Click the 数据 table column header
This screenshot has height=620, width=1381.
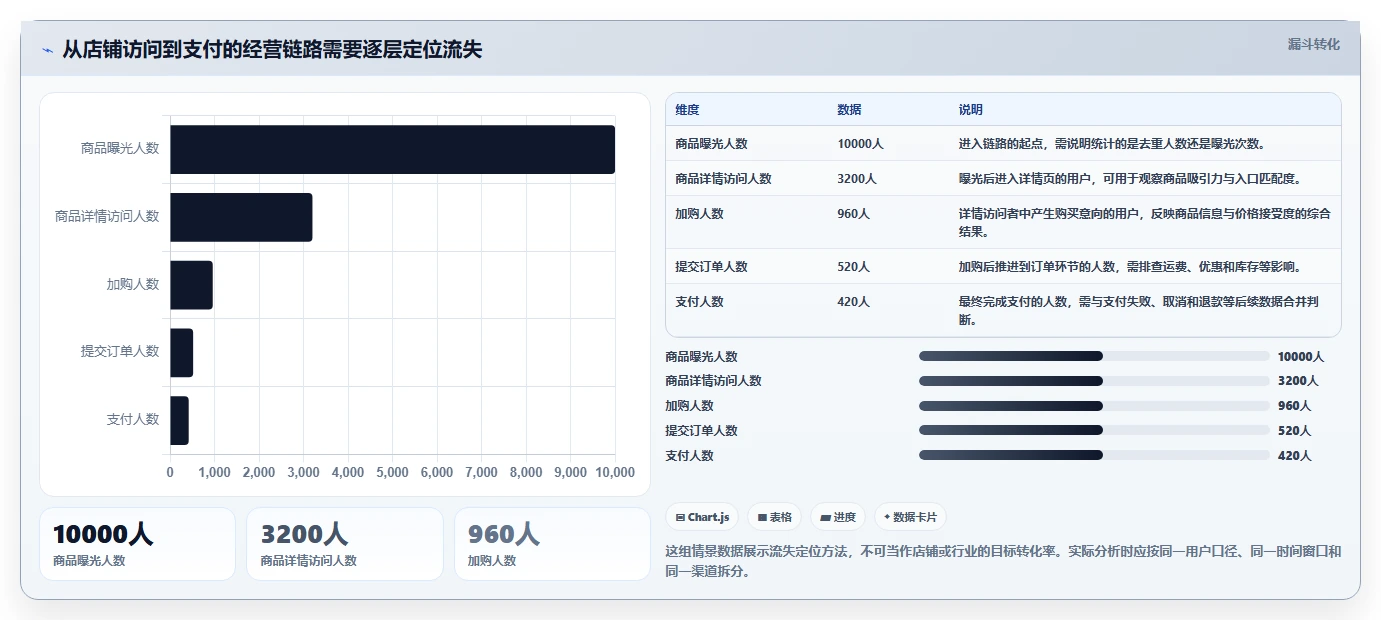pyautogui.click(x=849, y=110)
